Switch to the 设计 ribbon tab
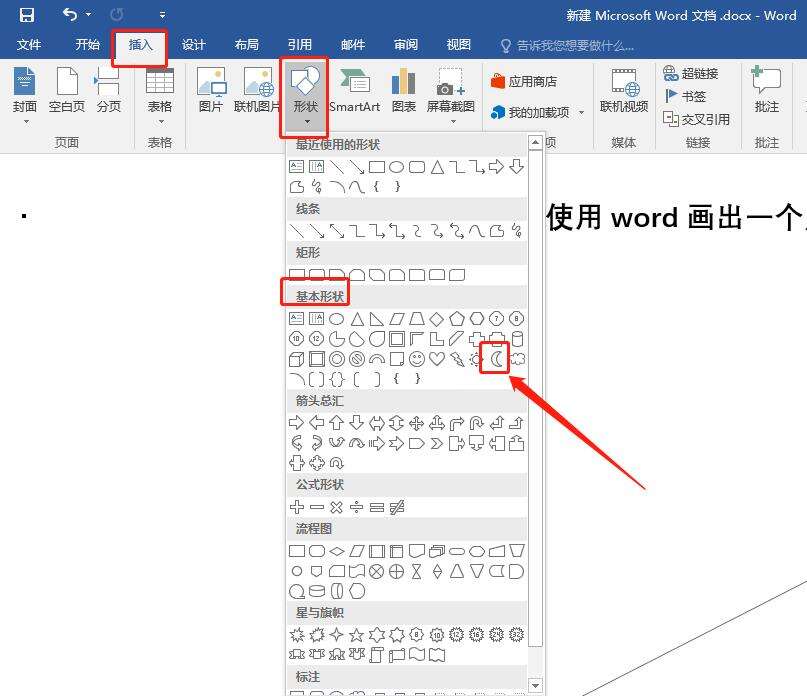The height and width of the screenshot is (696, 807). [x=194, y=45]
